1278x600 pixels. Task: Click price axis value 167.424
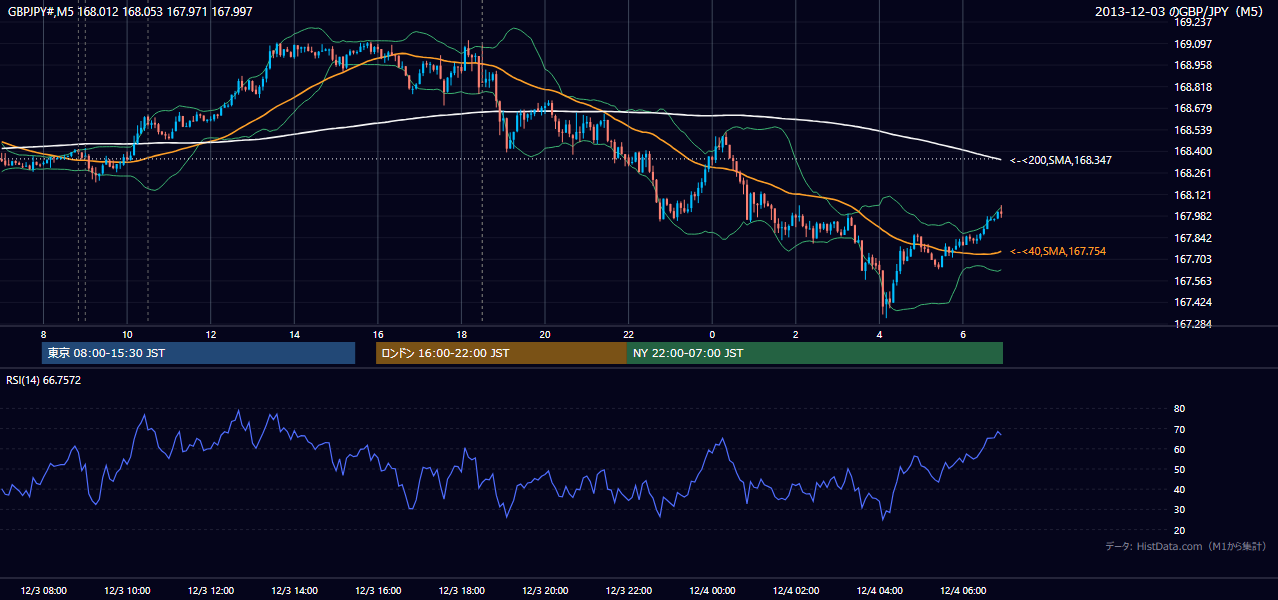click(1193, 302)
